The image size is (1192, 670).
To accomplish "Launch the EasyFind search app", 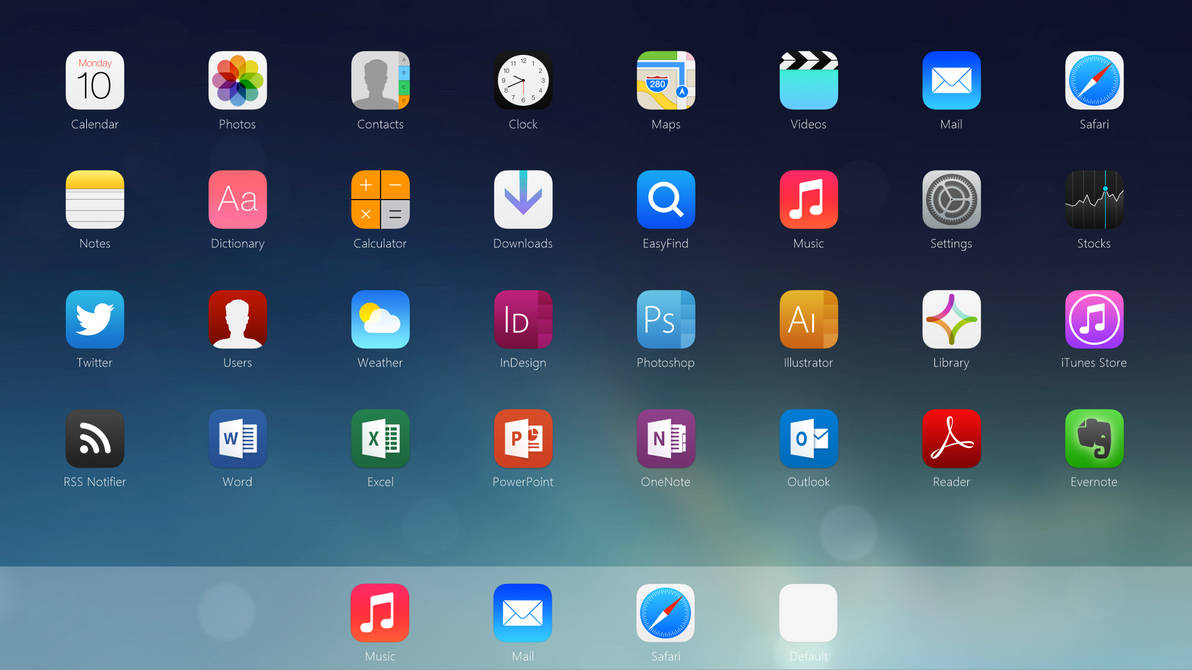I will click(x=665, y=200).
